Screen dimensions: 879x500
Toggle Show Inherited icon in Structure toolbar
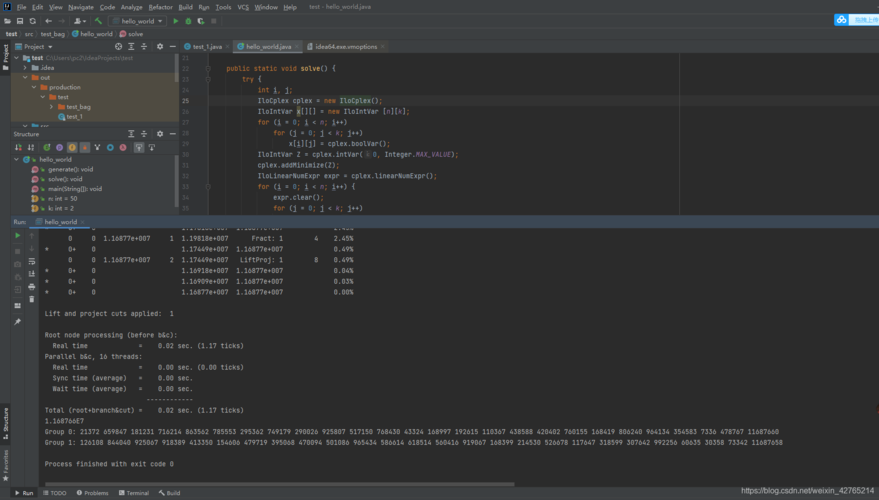(x=98, y=147)
